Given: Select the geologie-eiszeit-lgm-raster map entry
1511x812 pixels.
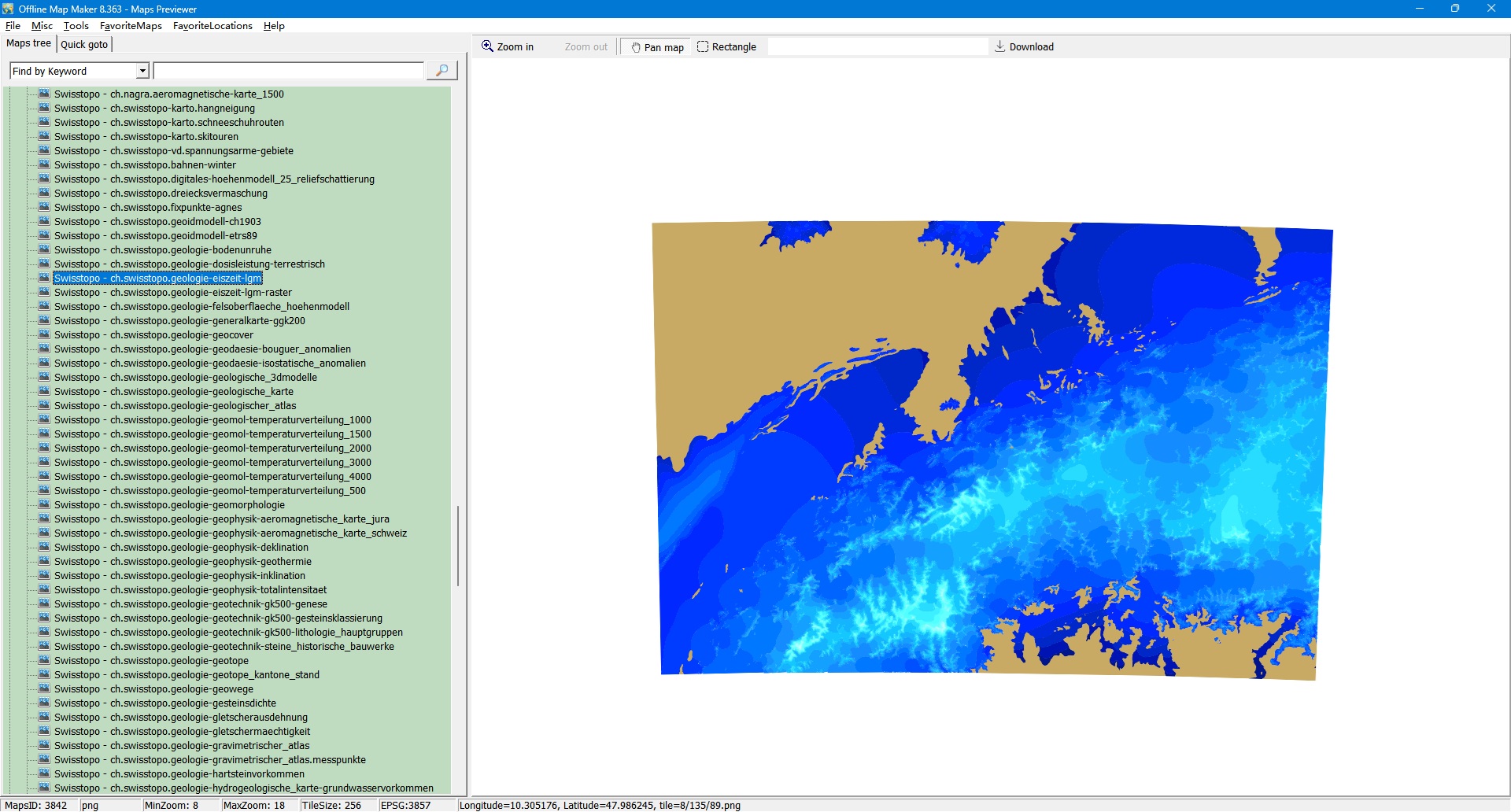Looking at the screenshot, I should pyautogui.click(x=172, y=293).
